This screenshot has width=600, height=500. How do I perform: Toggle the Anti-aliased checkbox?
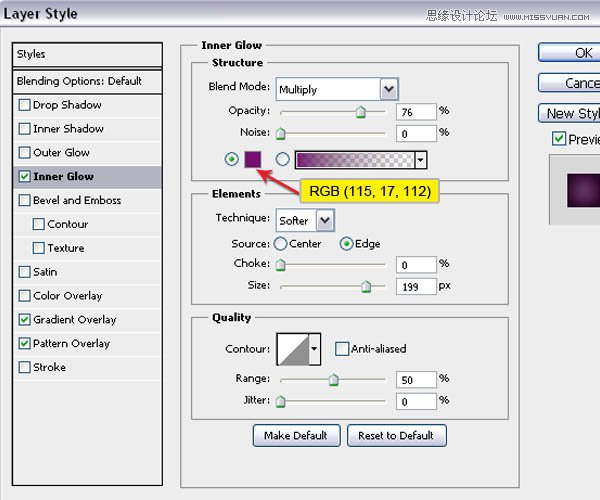(342, 349)
